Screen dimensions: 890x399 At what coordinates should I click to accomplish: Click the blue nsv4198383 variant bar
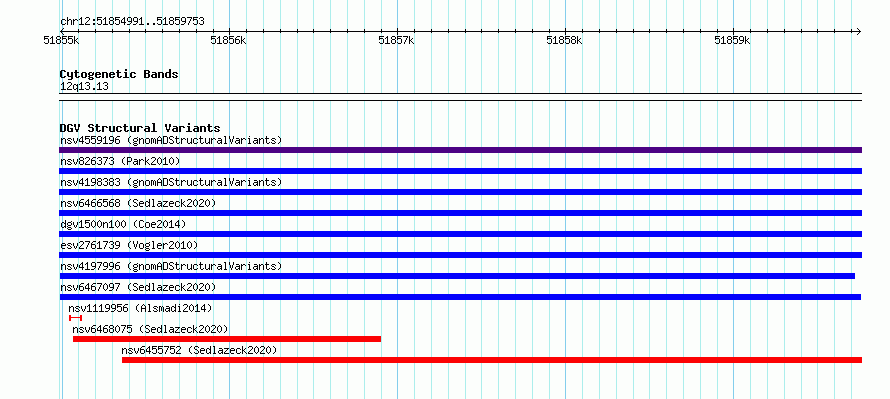460,192
